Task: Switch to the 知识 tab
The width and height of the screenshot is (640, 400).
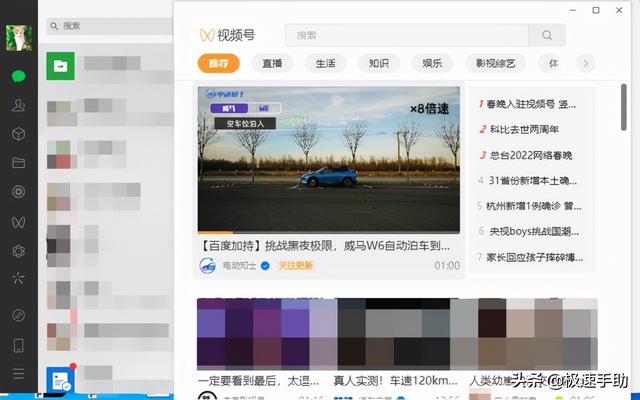Action: click(379, 63)
